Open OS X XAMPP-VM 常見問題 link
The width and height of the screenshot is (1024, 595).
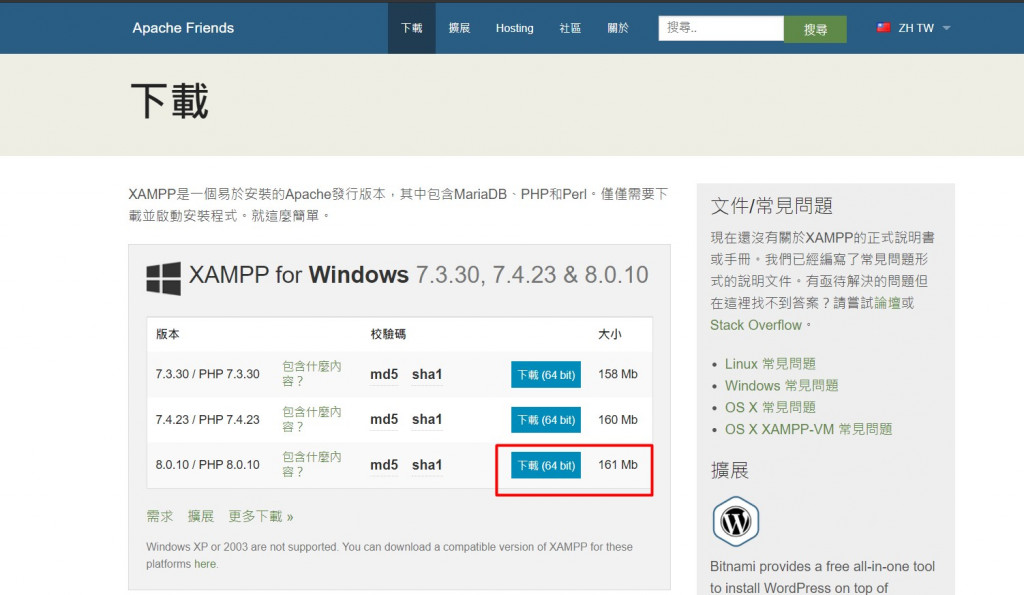(x=808, y=429)
